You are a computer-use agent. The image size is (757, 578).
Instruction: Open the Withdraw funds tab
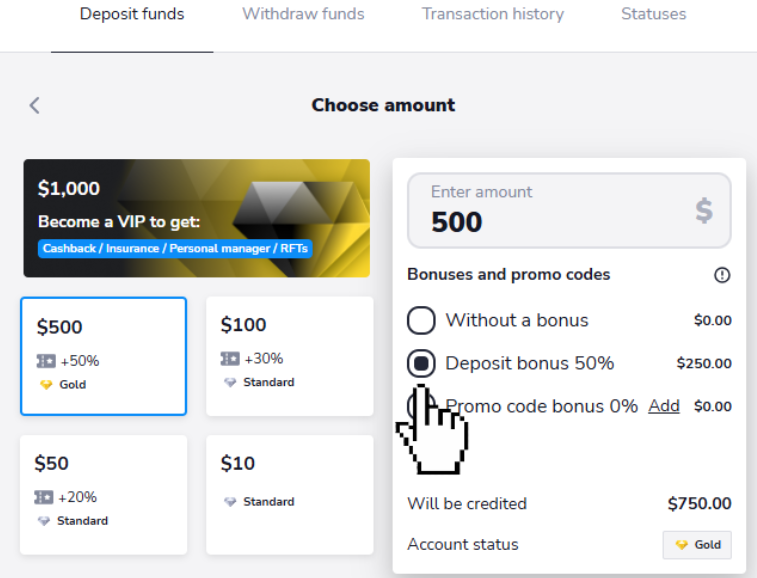[303, 14]
